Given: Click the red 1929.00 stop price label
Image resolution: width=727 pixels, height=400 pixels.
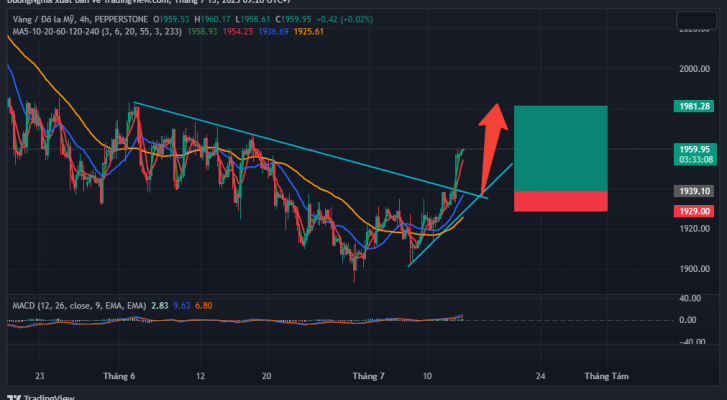Looking at the screenshot, I should tap(694, 211).
